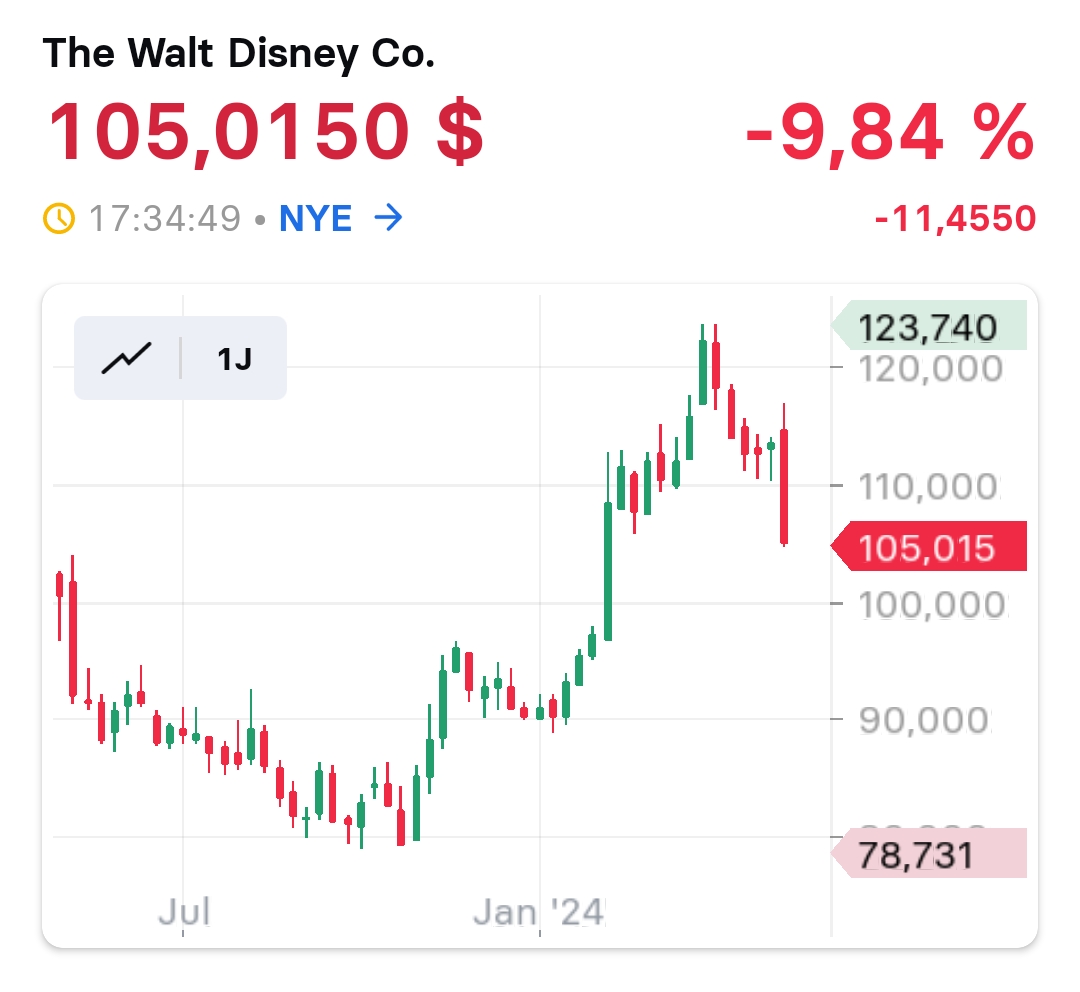Click the yellow clock icon
The height and width of the screenshot is (992, 1080).
[x=59, y=218]
